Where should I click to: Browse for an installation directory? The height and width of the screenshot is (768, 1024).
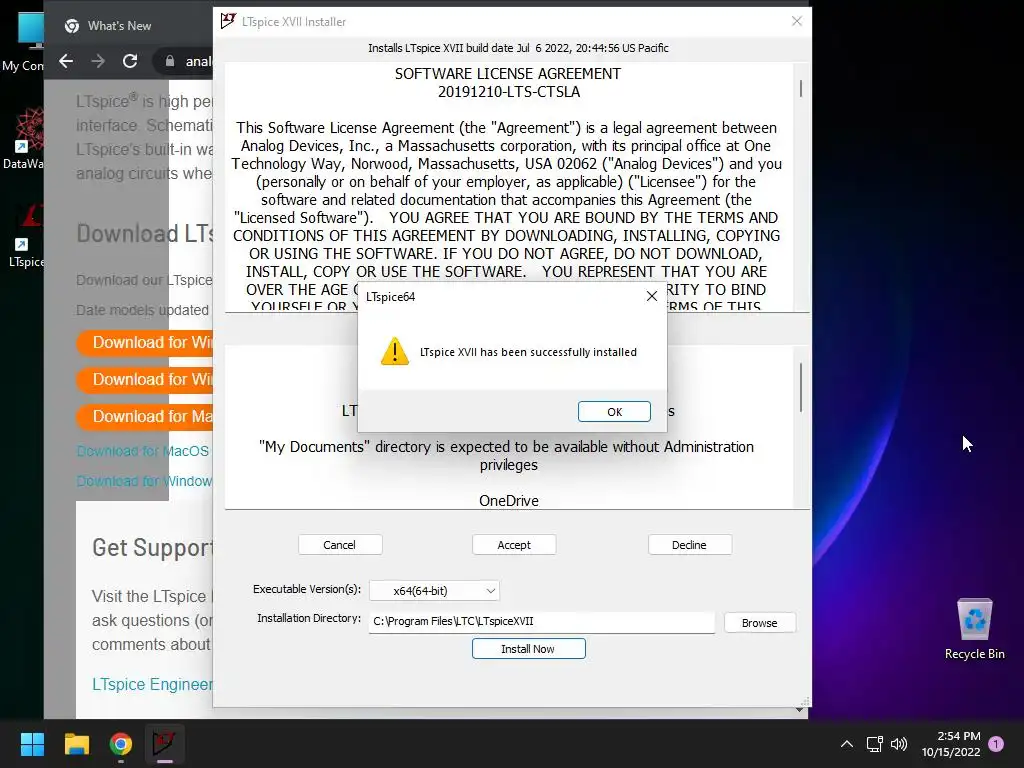click(x=760, y=622)
